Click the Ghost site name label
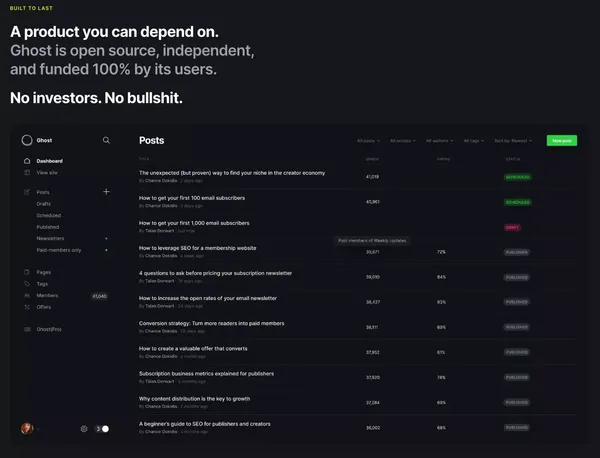Image resolution: width=600 pixels, height=458 pixels. [44, 140]
